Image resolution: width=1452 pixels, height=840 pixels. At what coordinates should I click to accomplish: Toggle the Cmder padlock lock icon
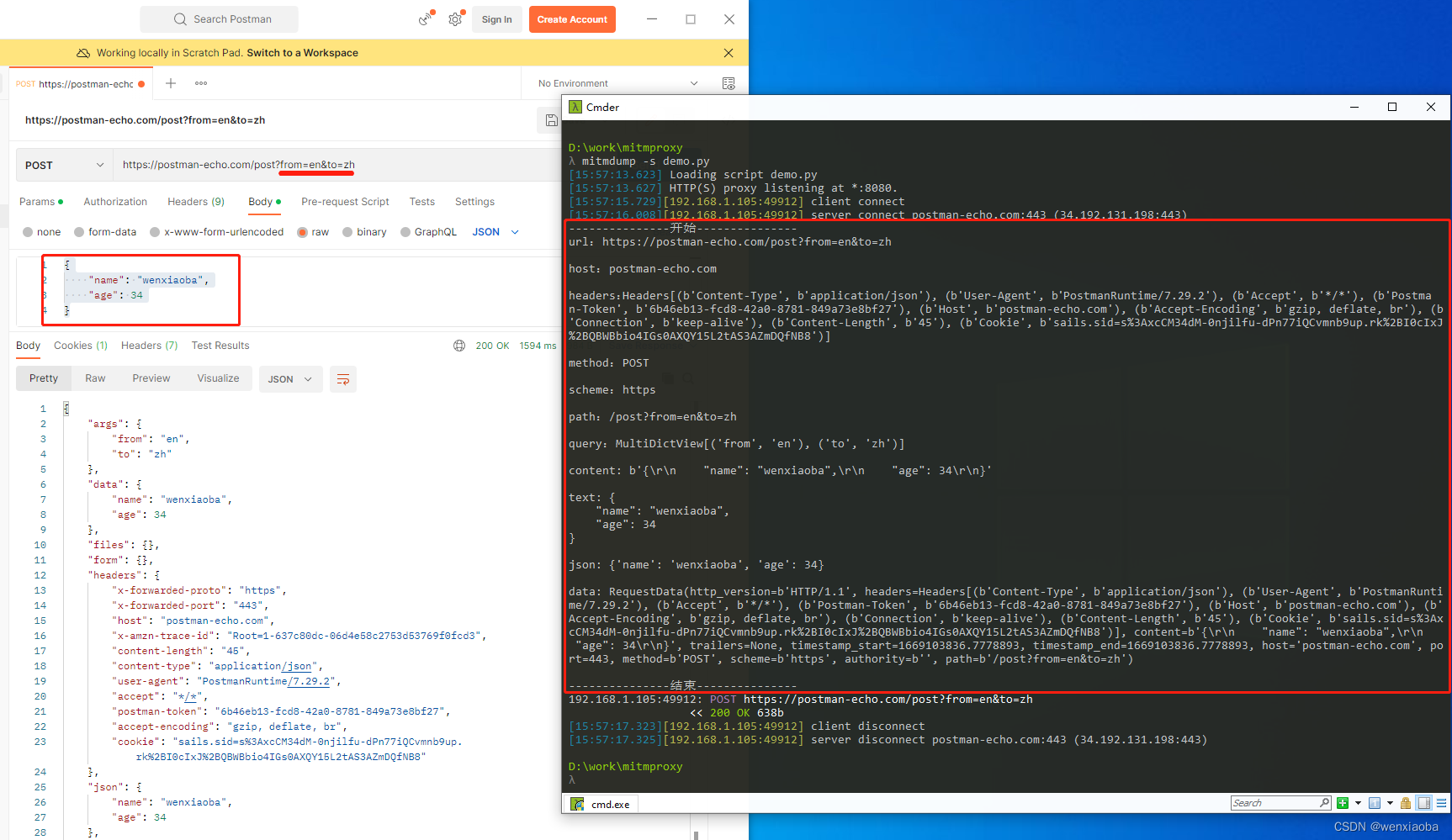tap(1406, 803)
